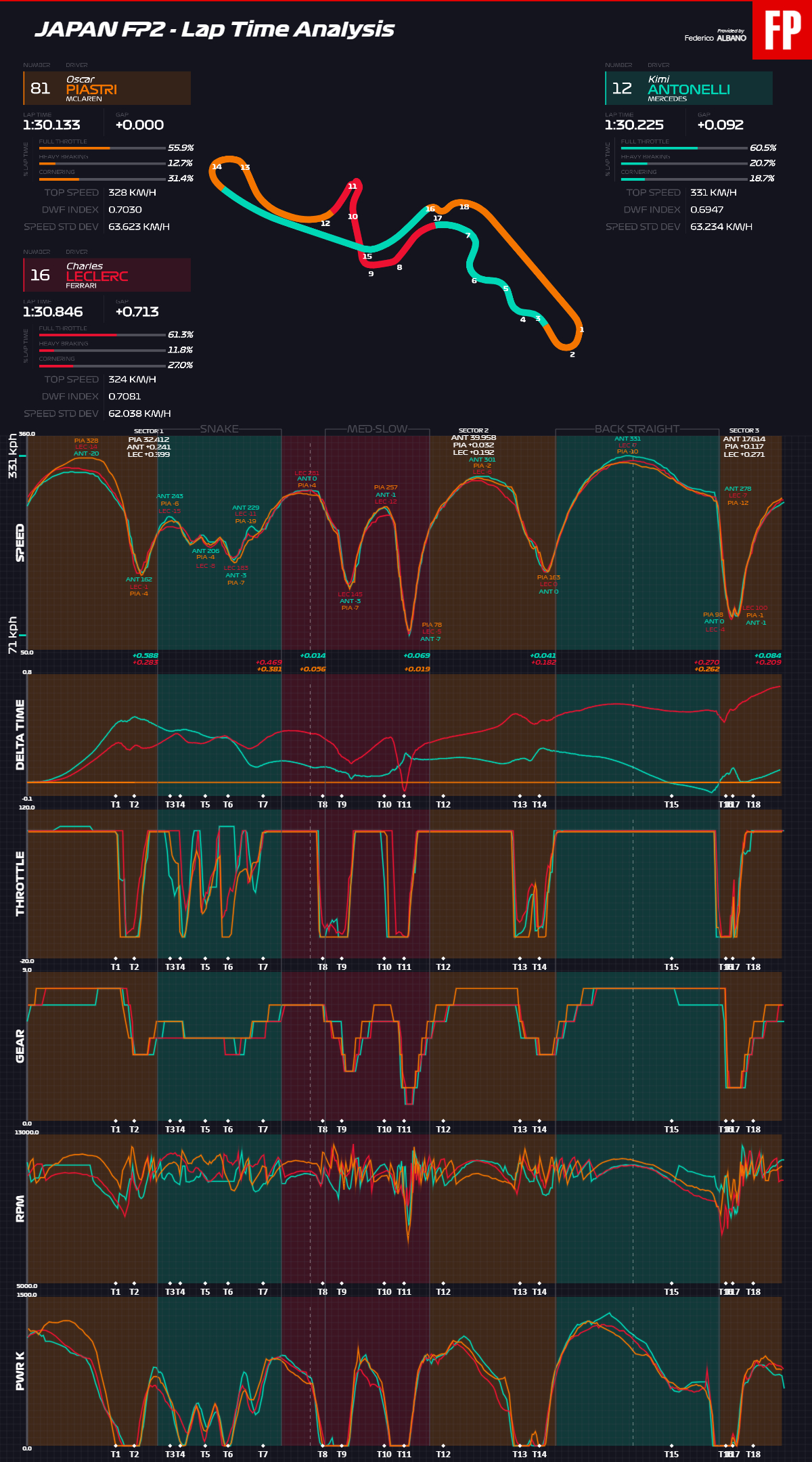Select corner 14 on the track map
Image resolution: width=812 pixels, height=1462 pixels.
click(217, 167)
